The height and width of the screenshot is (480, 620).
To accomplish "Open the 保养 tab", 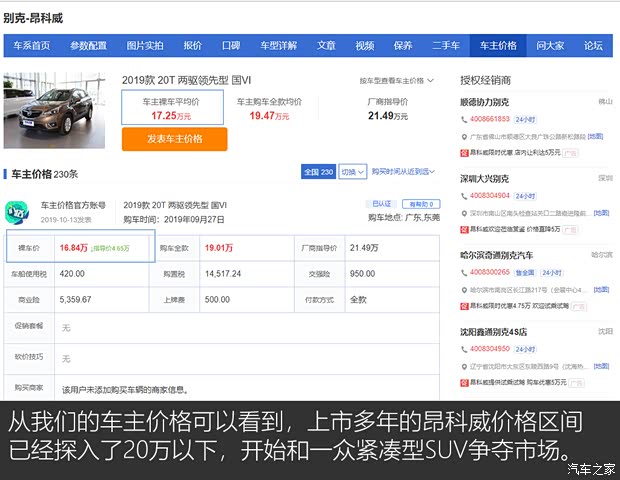I will pyautogui.click(x=403, y=46).
